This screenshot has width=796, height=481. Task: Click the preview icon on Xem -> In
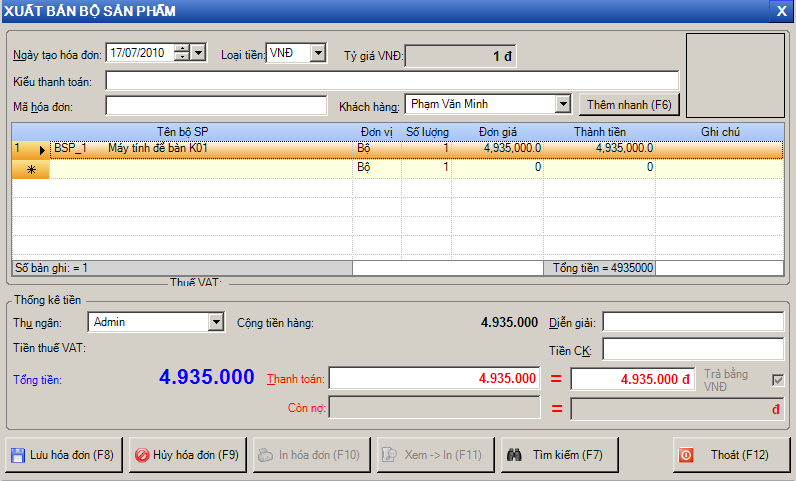pos(389,455)
